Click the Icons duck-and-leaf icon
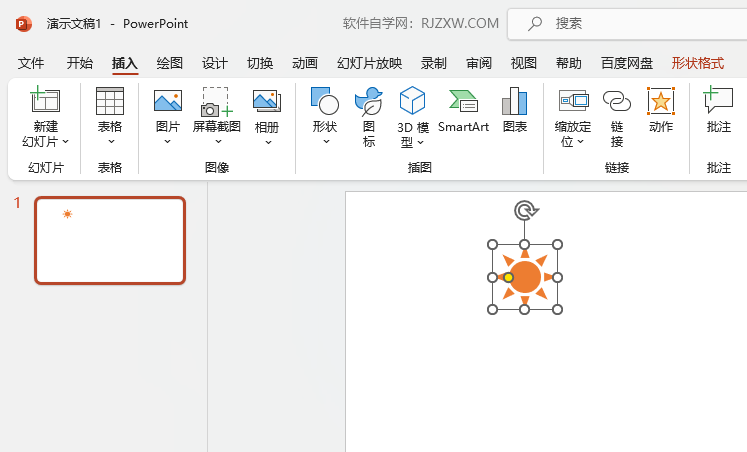 pyautogui.click(x=369, y=101)
